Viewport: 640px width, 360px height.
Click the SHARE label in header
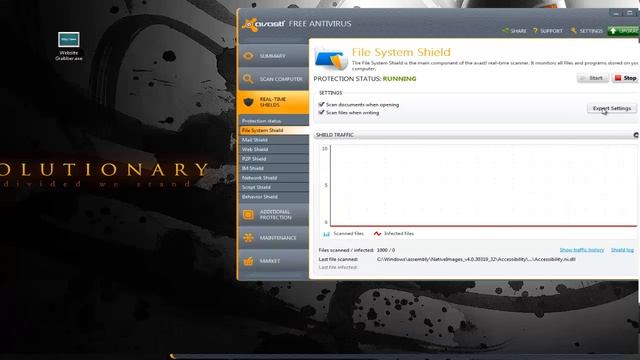tap(518, 31)
